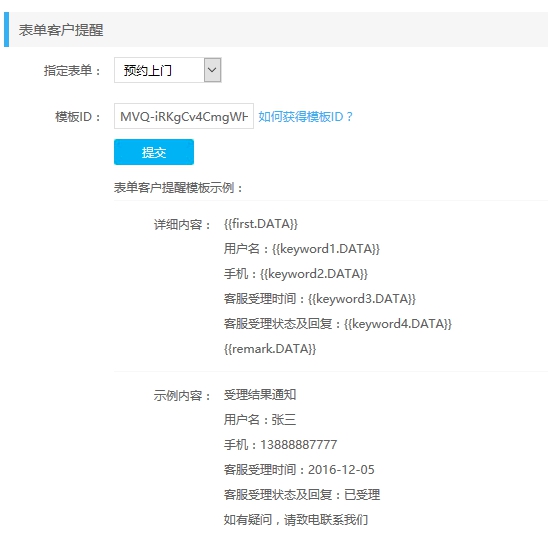Screen dimensions: 548x551
Task: Click the 手机 {{keyword2.DATA}} line
Action: [296, 274]
